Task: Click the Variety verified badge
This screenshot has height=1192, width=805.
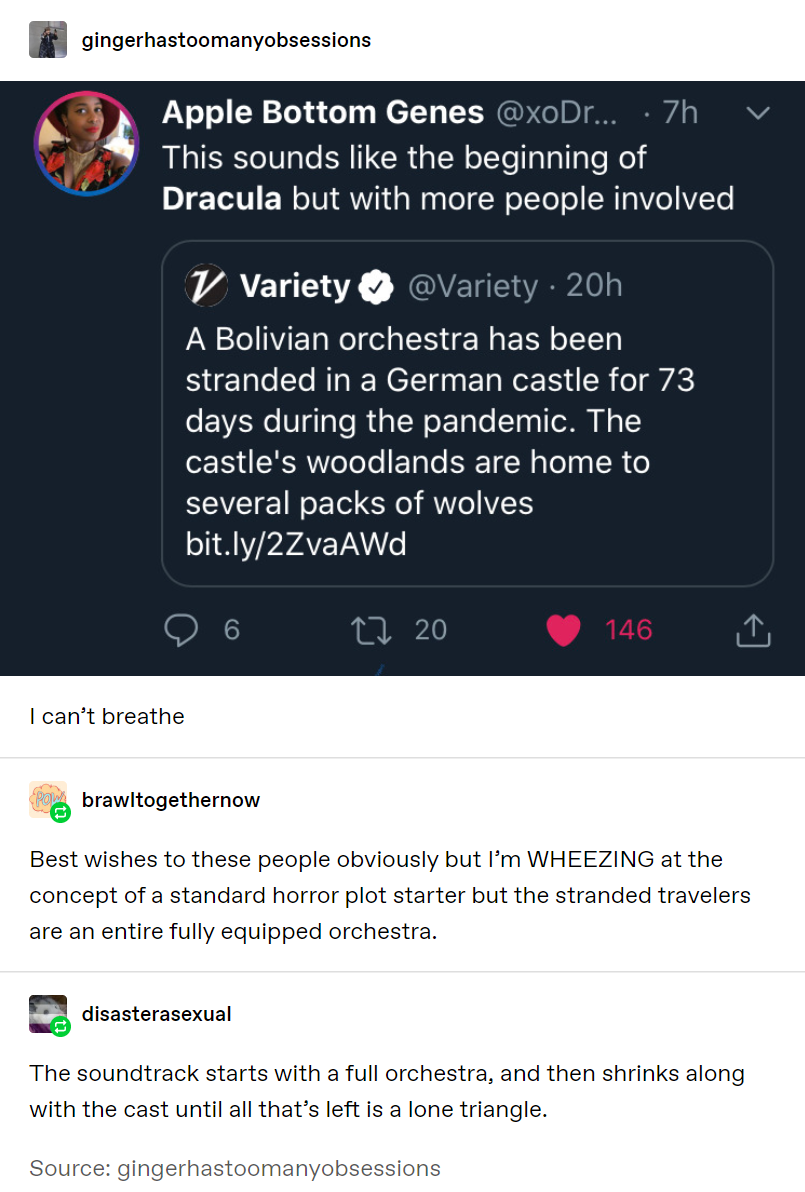Action: pyautogui.click(x=376, y=288)
